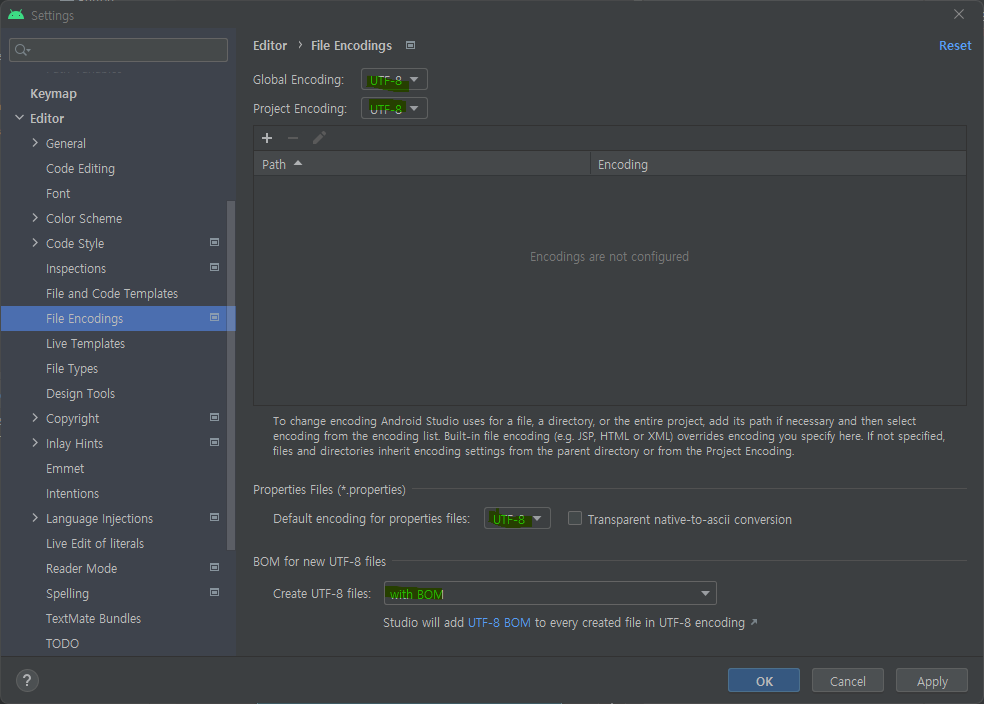Viewport: 984px width, 704px height.
Task: Click the Cancel button
Action: (848, 681)
